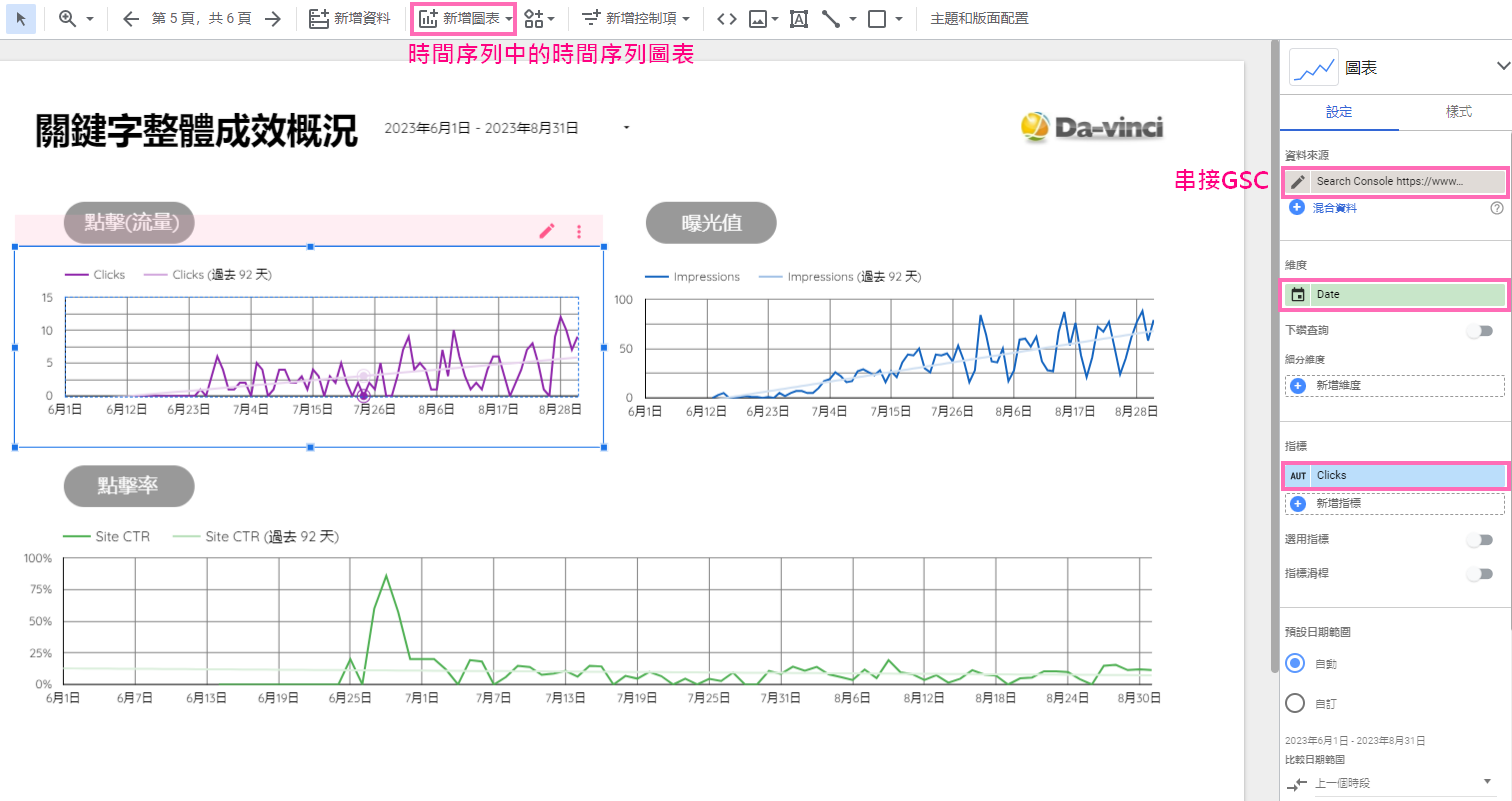Screen dimensions: 1512x801
Task: Select the 自訂 custom date range radio
Action: point(1295,703)
